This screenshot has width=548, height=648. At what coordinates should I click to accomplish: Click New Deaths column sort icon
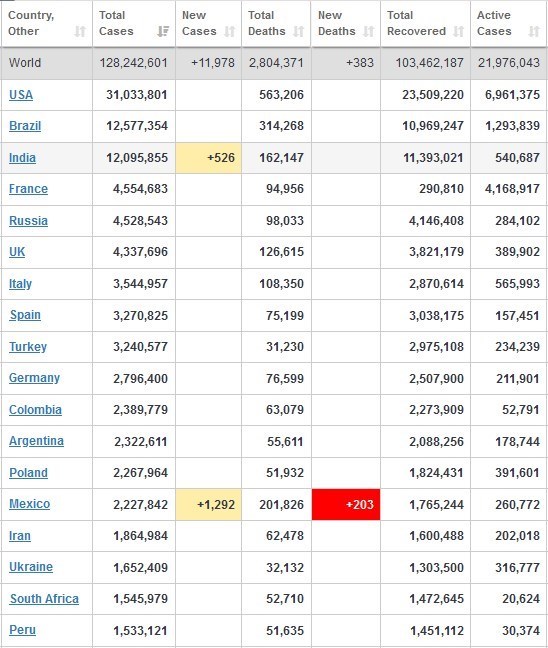369,31
